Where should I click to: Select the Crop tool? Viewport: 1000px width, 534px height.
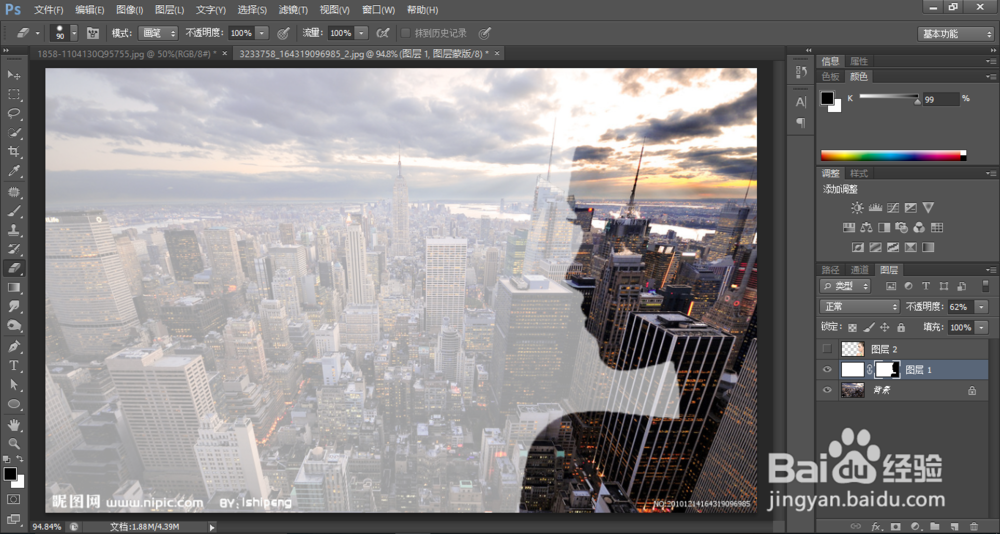(x=14, y=152)
